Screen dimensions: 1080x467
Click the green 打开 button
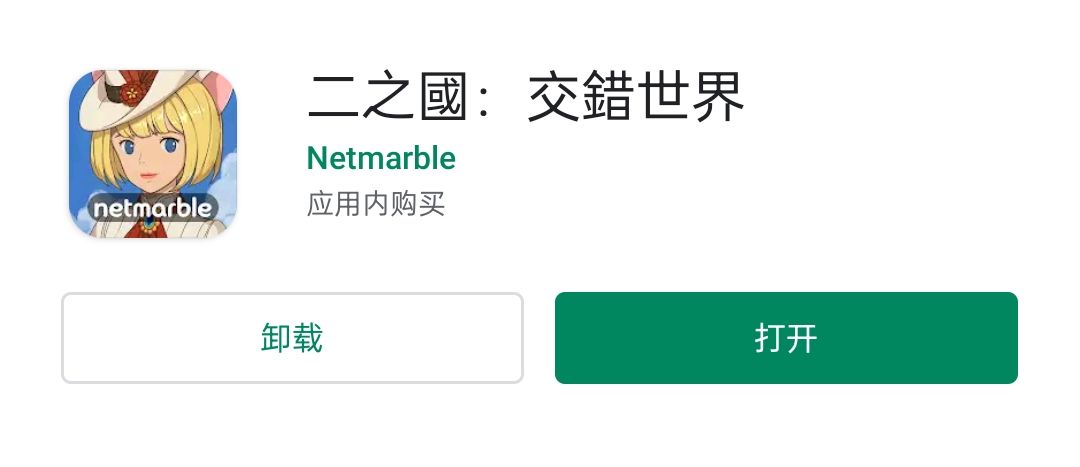pyautogui.click(x=786, y=338)
